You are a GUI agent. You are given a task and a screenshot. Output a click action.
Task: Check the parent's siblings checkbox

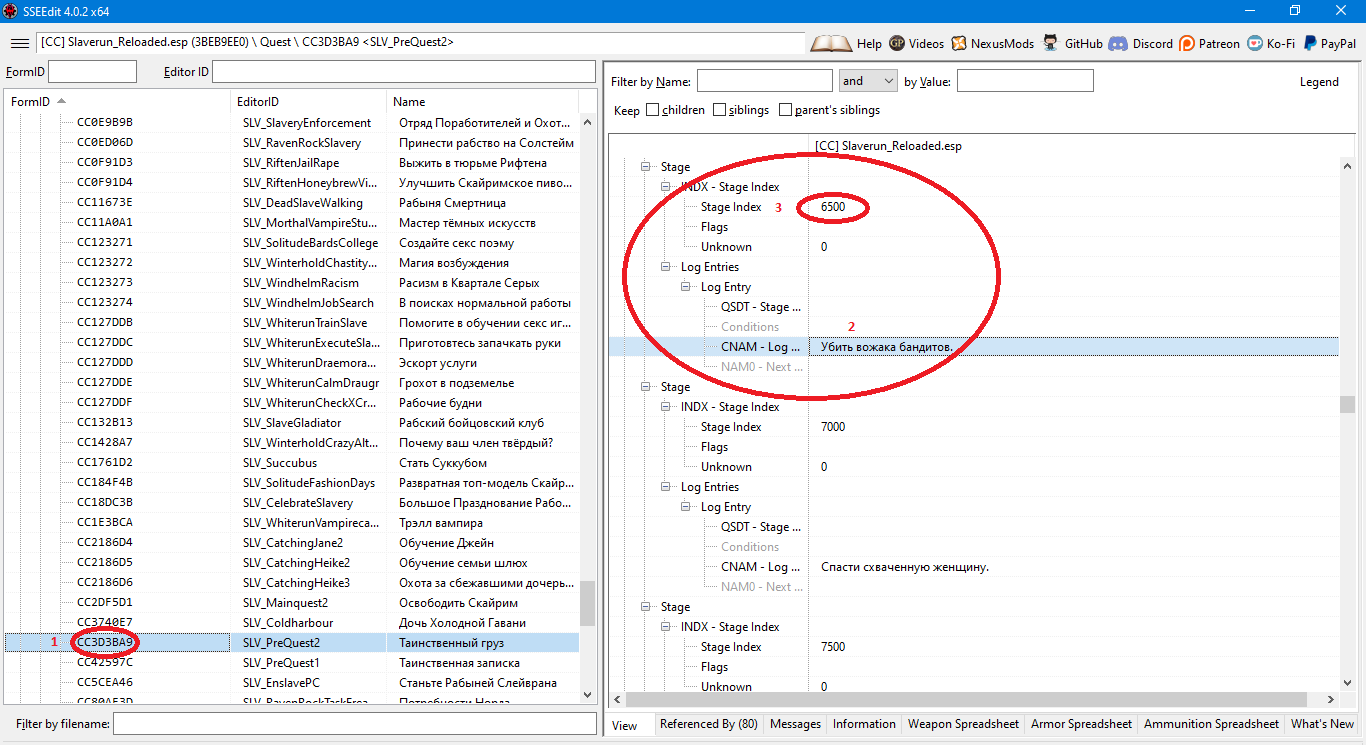[786, 110]
